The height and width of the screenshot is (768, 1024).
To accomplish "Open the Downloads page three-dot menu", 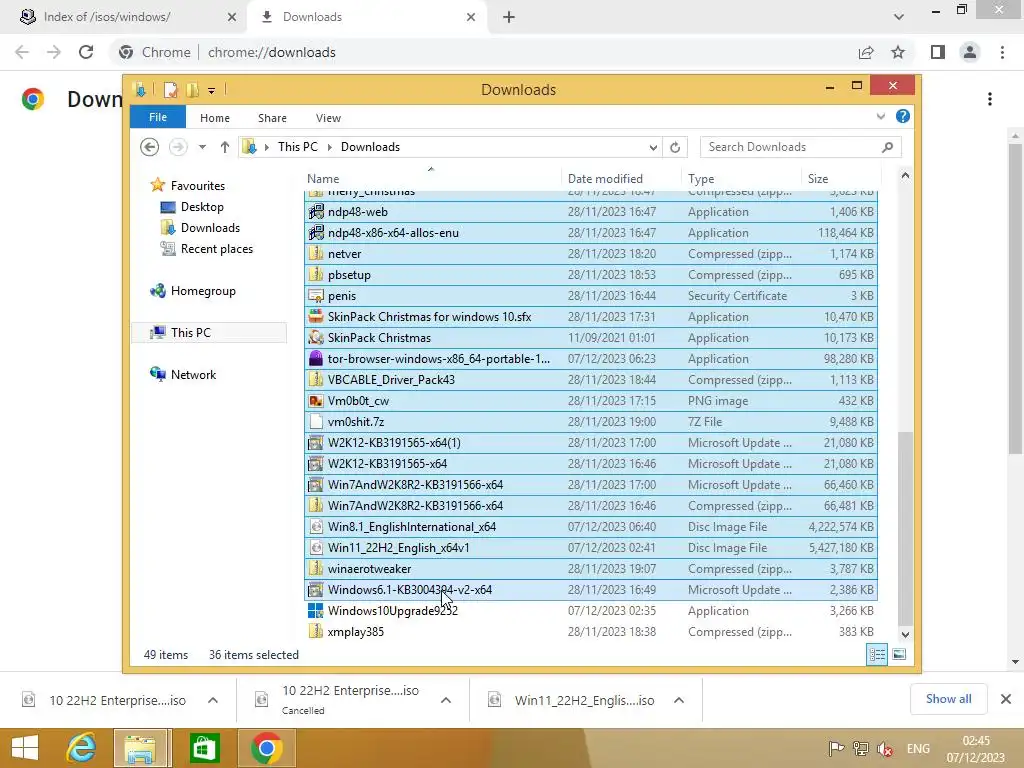I will click(x=990, y=99).
